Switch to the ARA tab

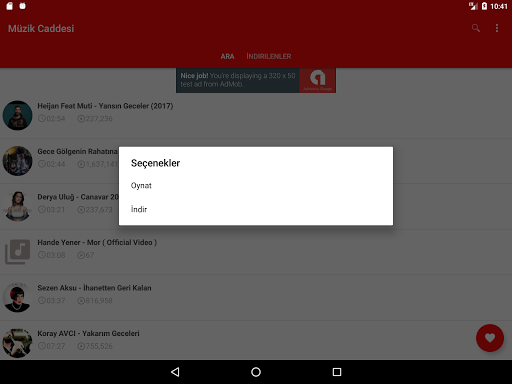click(227, 56)
